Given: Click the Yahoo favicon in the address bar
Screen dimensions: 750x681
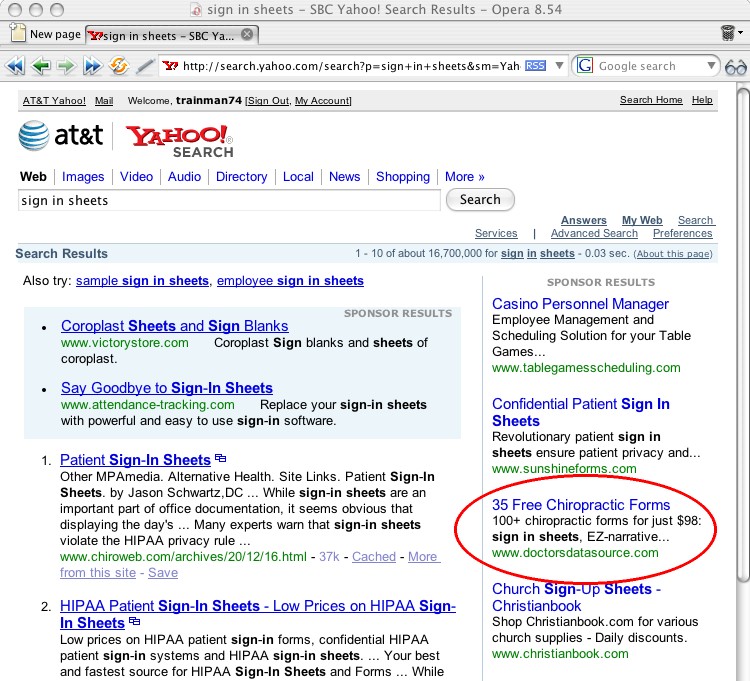Looking at the screenshot, I should [170, 66].
